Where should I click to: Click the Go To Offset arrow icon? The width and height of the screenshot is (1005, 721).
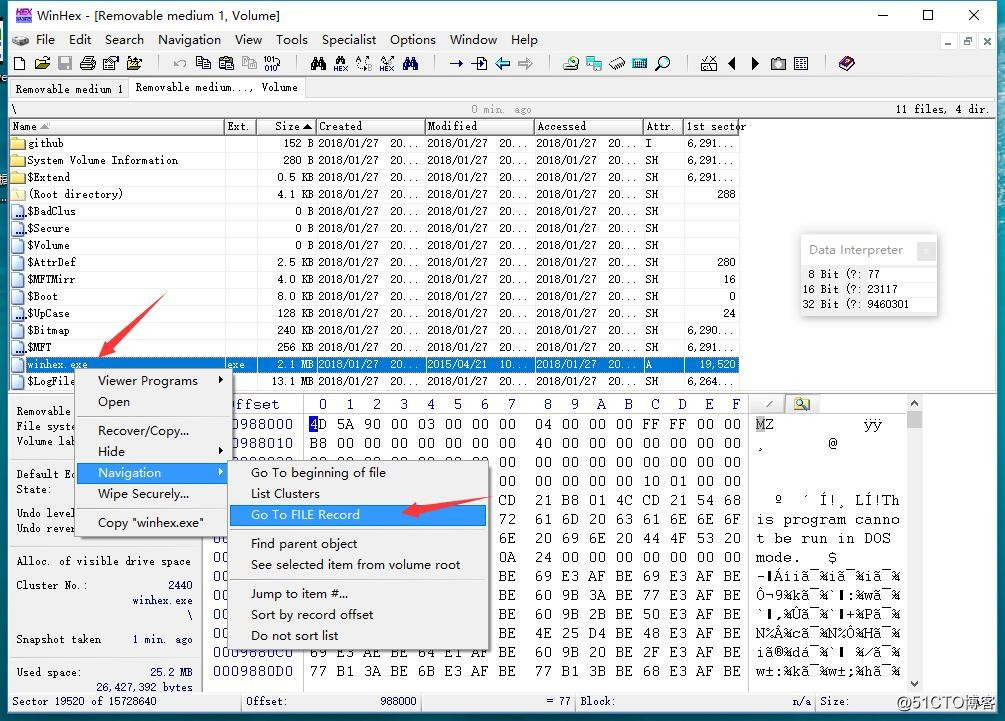(x=456, y=63)
